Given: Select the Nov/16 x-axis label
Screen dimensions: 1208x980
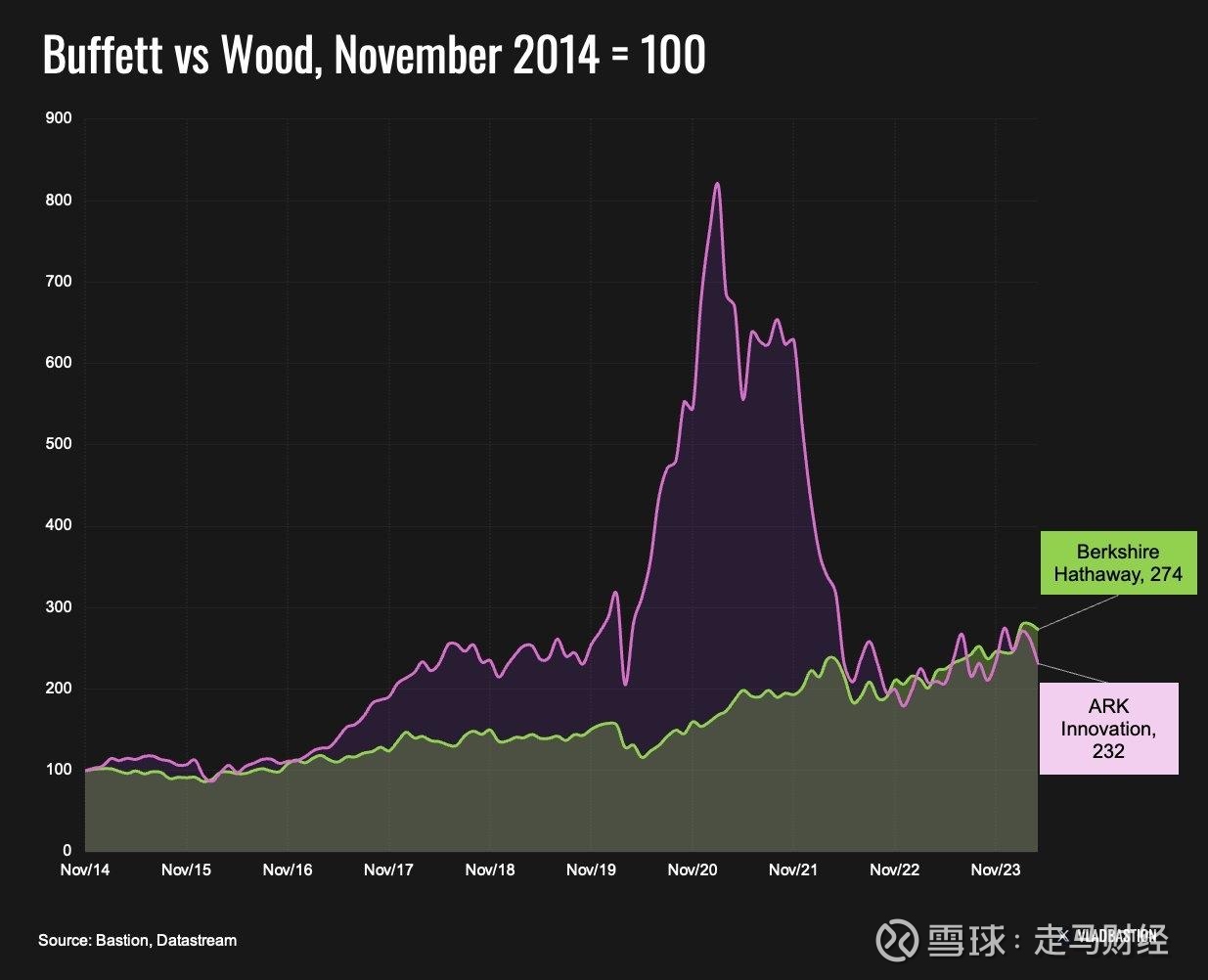Looking at the screenshot, I should click(x=288, y=869).
